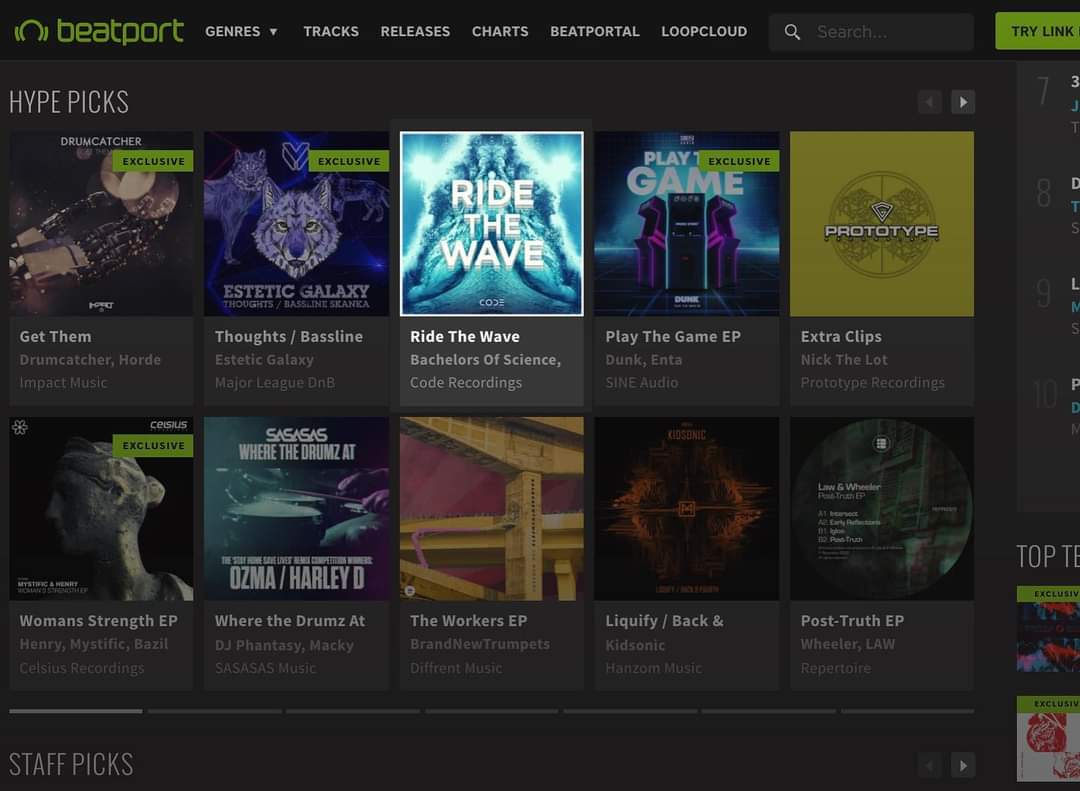Screen dimensions: 1080x791
Task: Click the Play The Game EP artwork
Action: click(x=686, y=223)
